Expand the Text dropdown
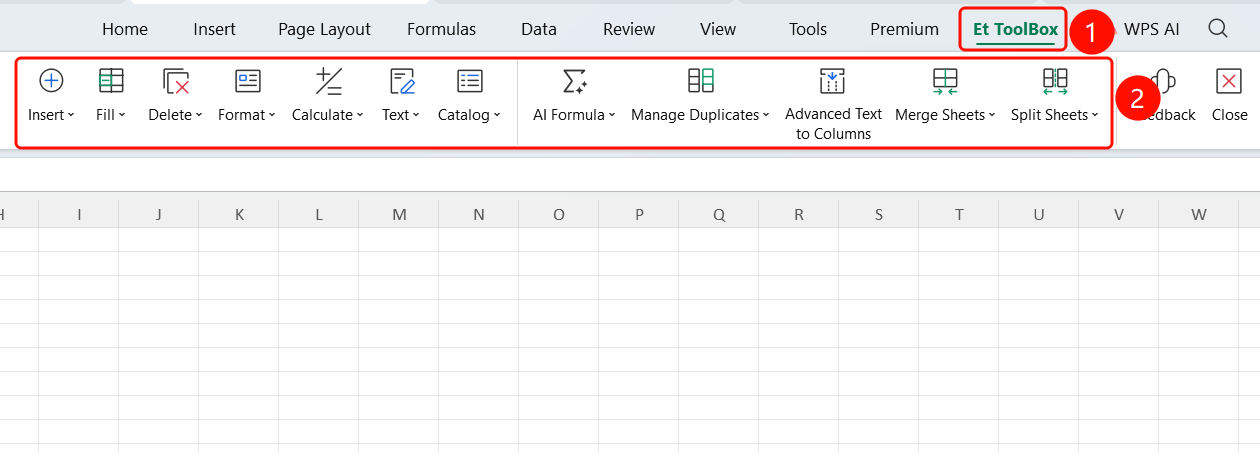Viewport: 1260px width, 453px height. (416, 115)
